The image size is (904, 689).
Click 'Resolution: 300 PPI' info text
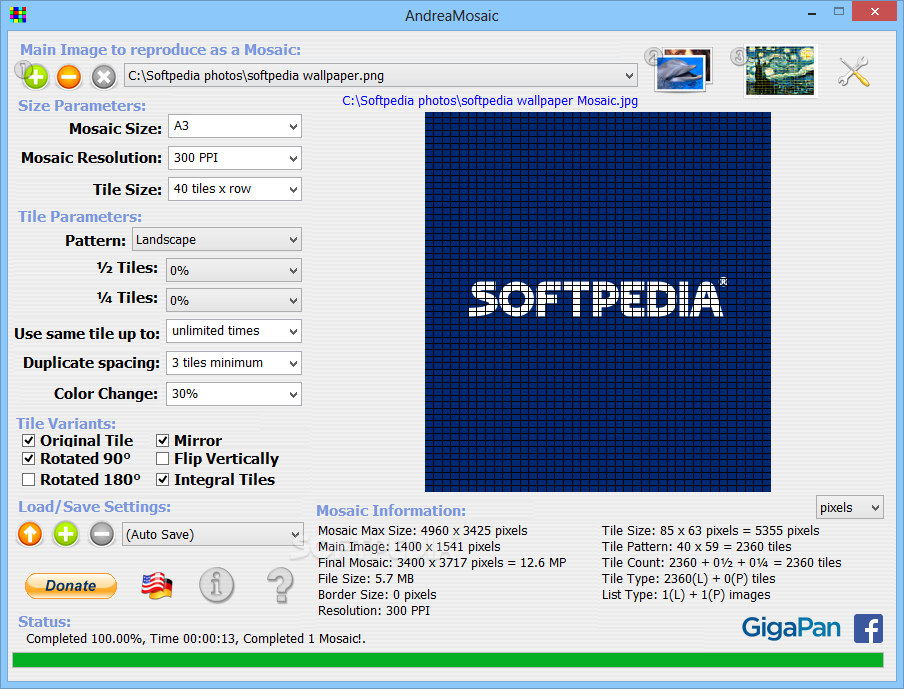pos(374,611)
